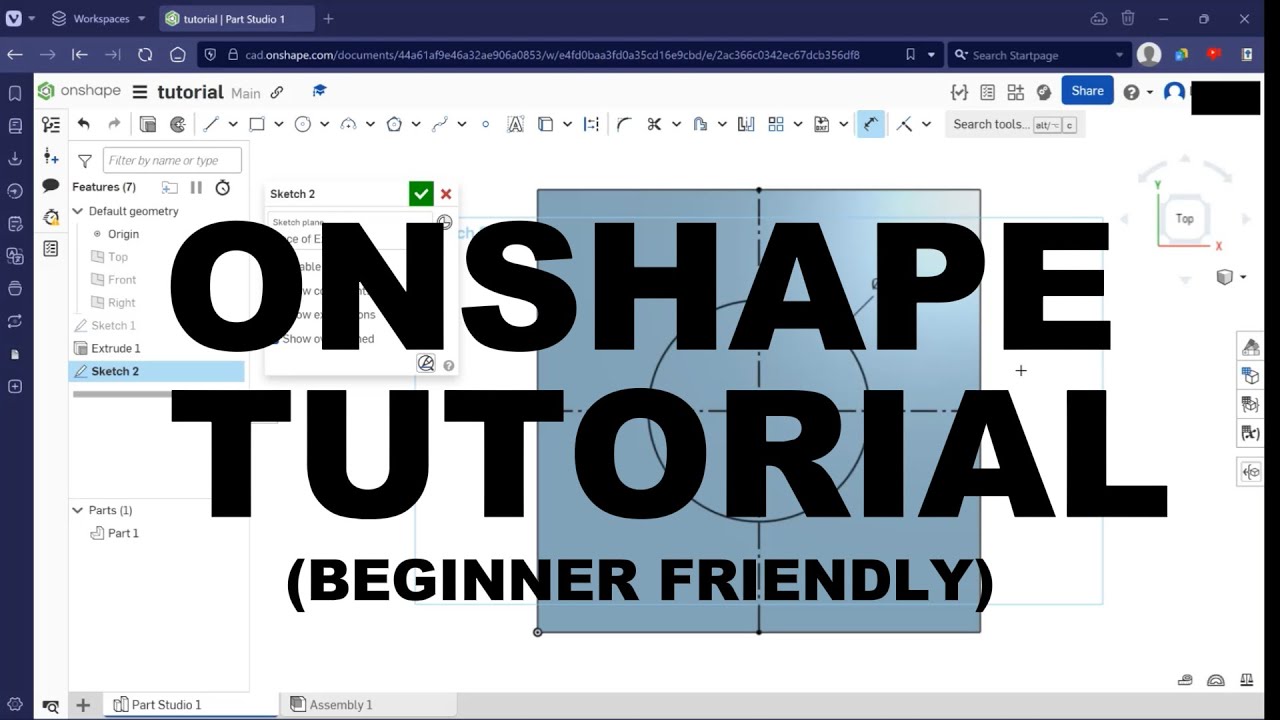
Task: Open Circle tool dropdown arrow
Action: 325,124
